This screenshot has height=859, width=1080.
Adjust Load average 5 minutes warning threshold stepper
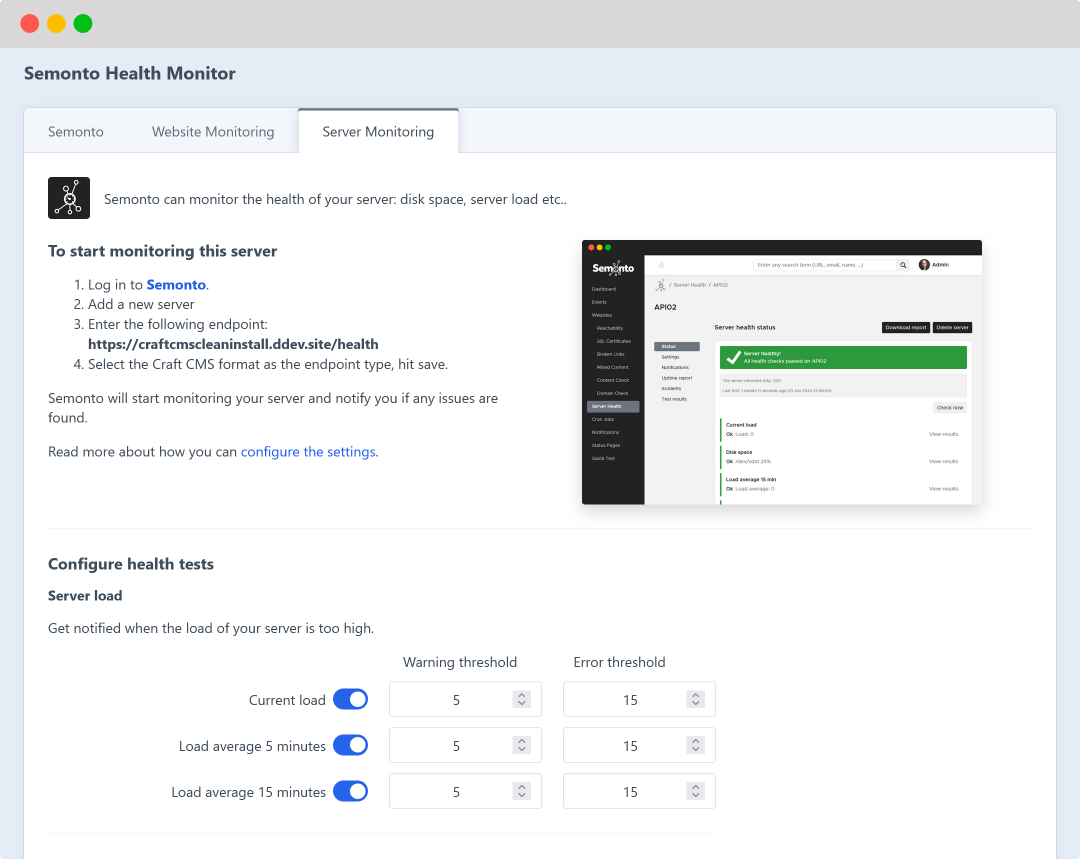(522, 745)
